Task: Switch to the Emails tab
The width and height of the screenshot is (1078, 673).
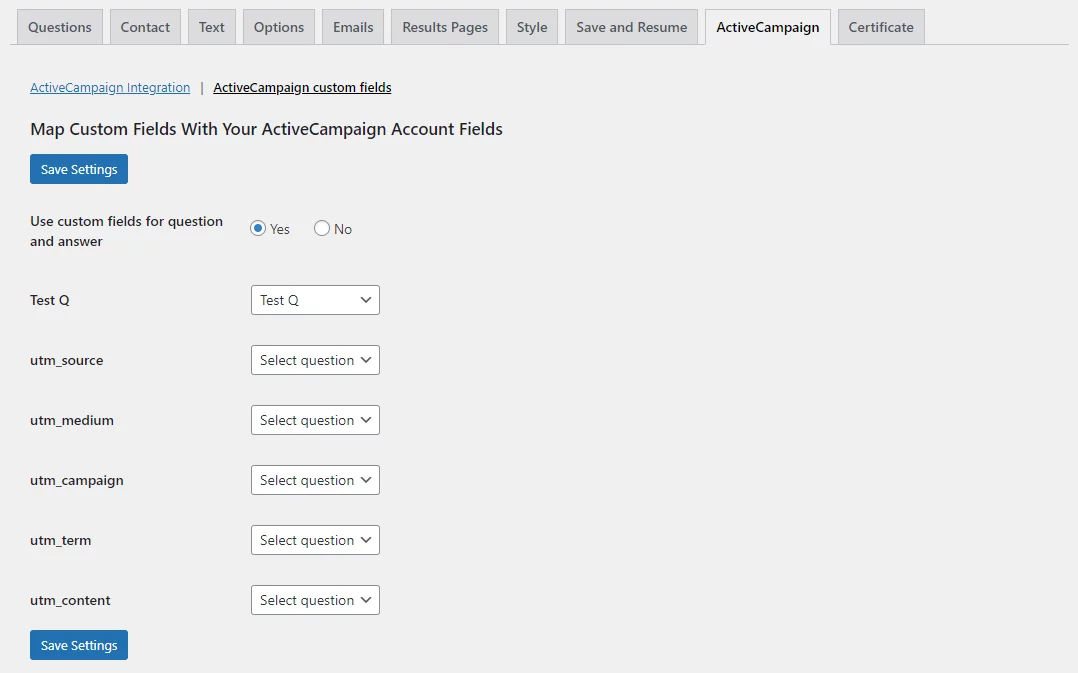Action: pos(353,27)
